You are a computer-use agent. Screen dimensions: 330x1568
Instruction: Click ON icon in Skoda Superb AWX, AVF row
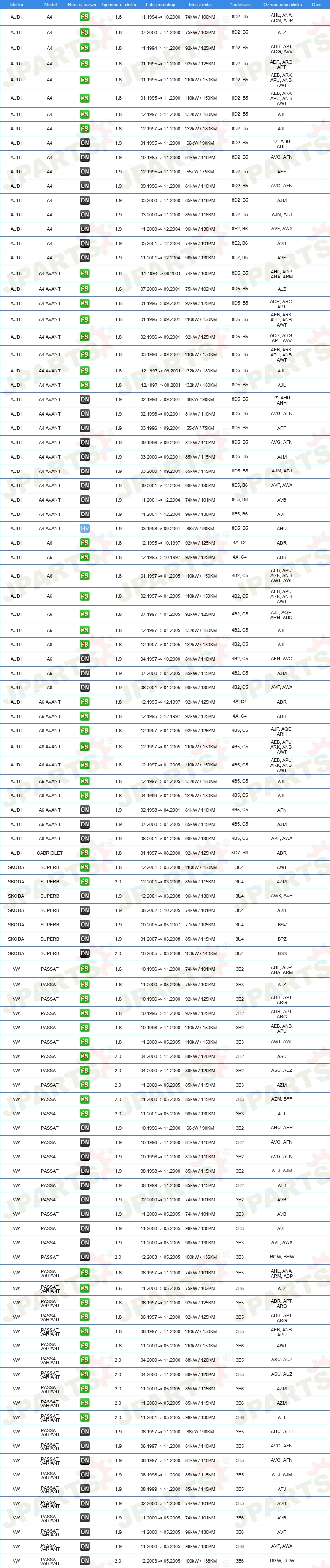(85, 896)
